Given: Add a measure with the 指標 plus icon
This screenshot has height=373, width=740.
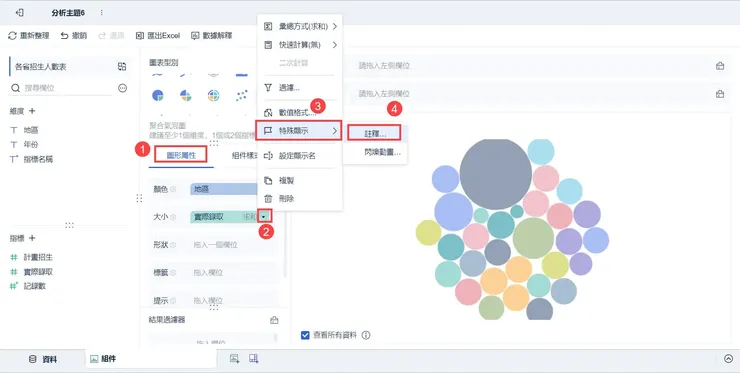Looking at the screenshot, I should pyautogui.click(x=32, y=238).
